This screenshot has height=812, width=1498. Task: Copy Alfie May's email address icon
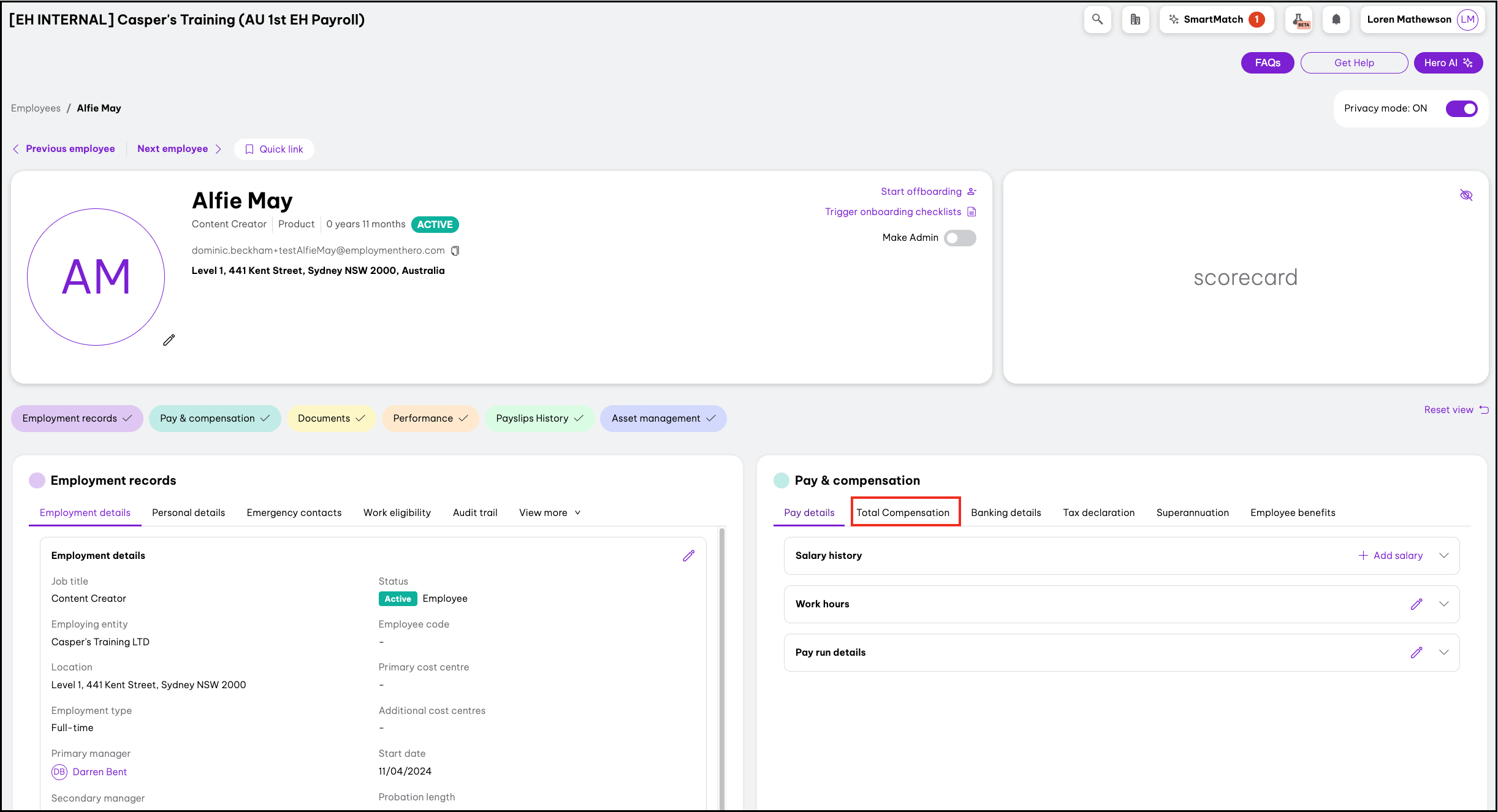(455, 251)
